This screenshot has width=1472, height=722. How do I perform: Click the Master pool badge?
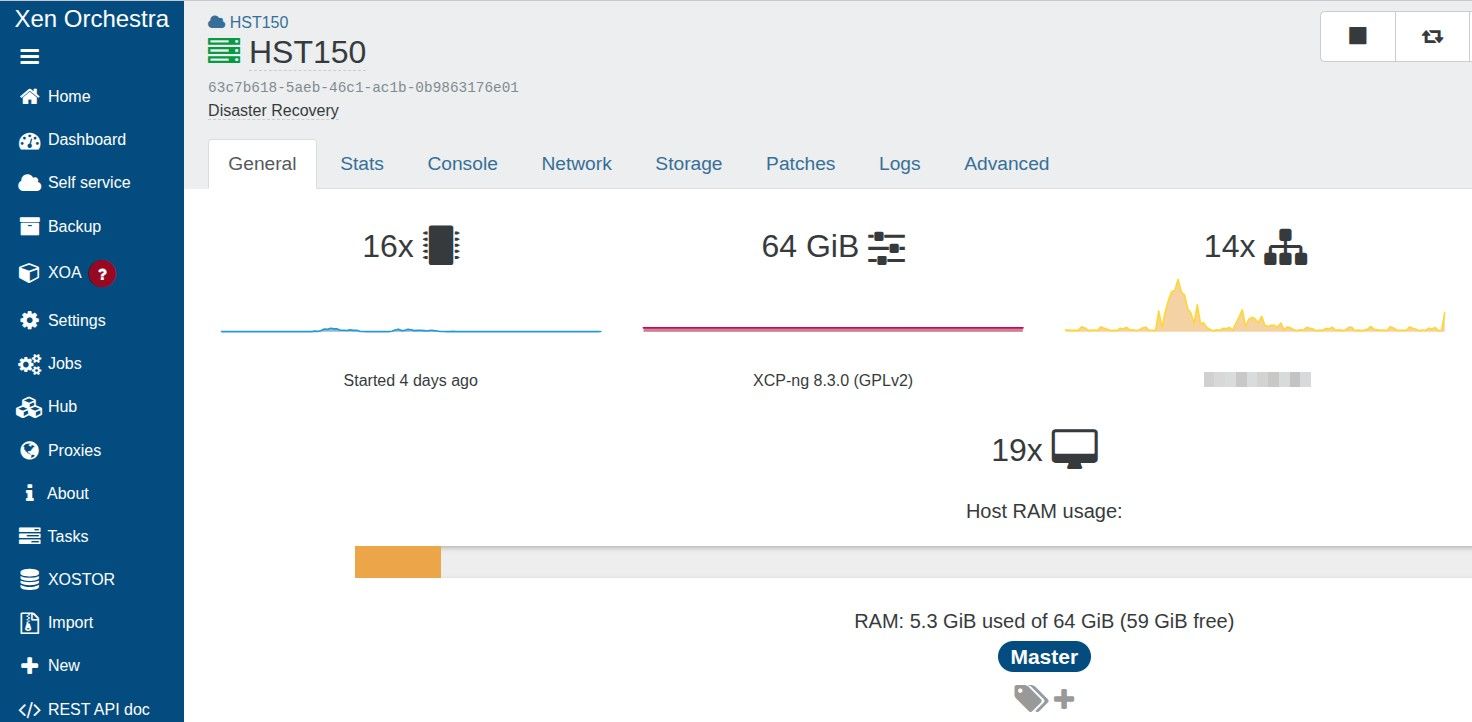(1043, 657)
